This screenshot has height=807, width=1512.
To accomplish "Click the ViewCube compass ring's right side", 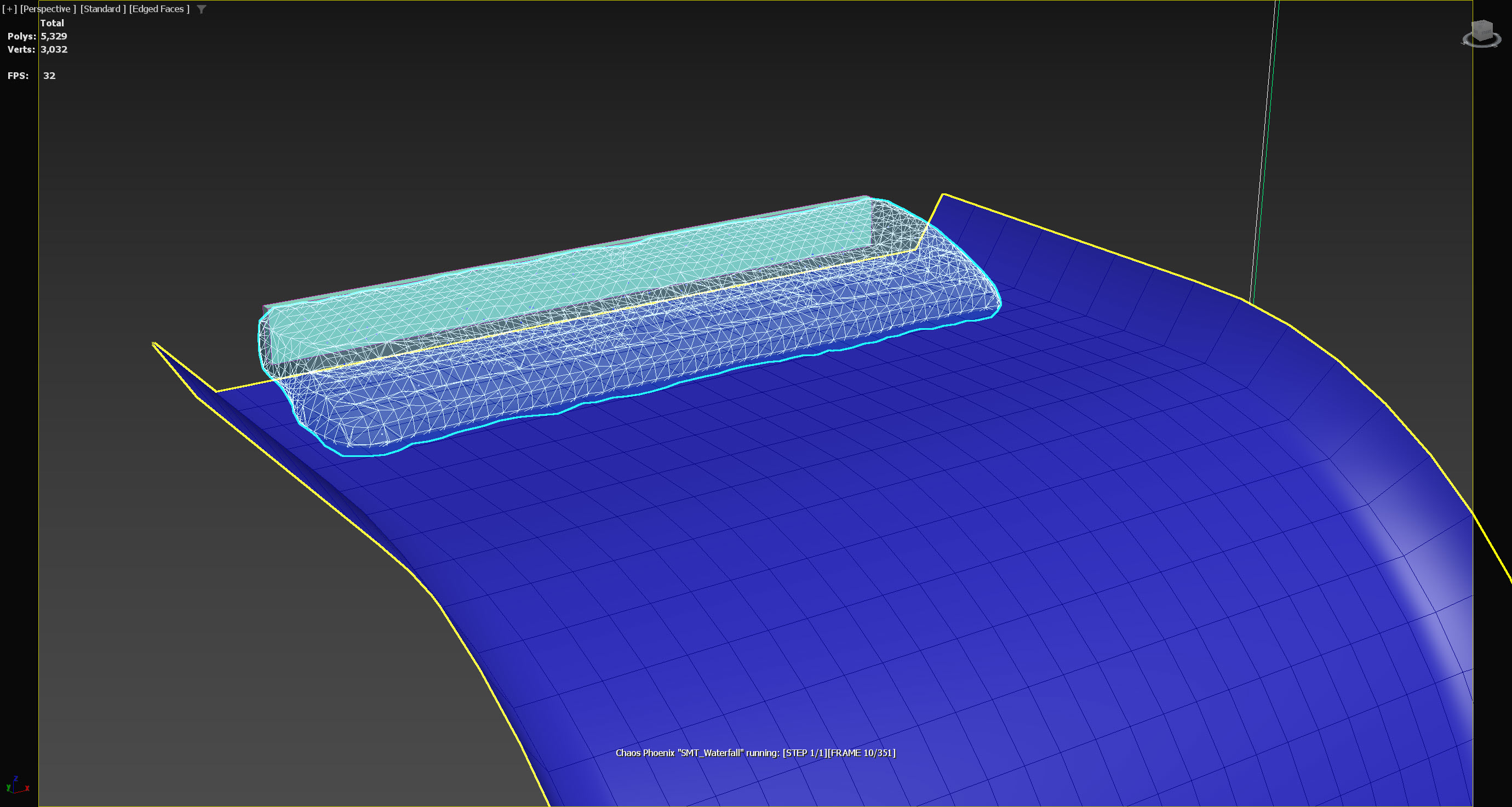I will 1500,39.
